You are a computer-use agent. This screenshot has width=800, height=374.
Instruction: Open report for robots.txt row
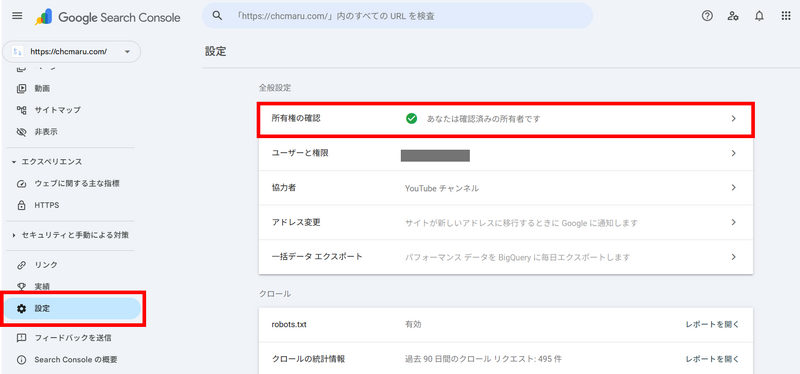point(712,325)
